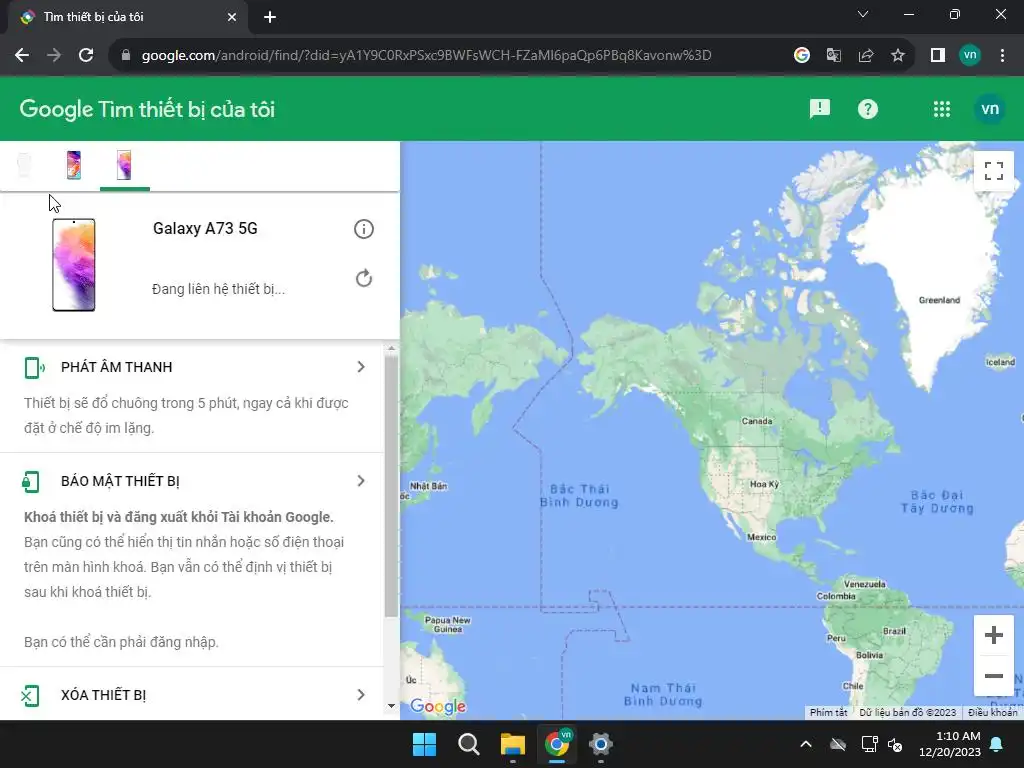The width and height of the screenshot is (1024, 768).
Task: Expand the XÓA THIẾT BỊ chevron
Action: [x=361, y=695]
